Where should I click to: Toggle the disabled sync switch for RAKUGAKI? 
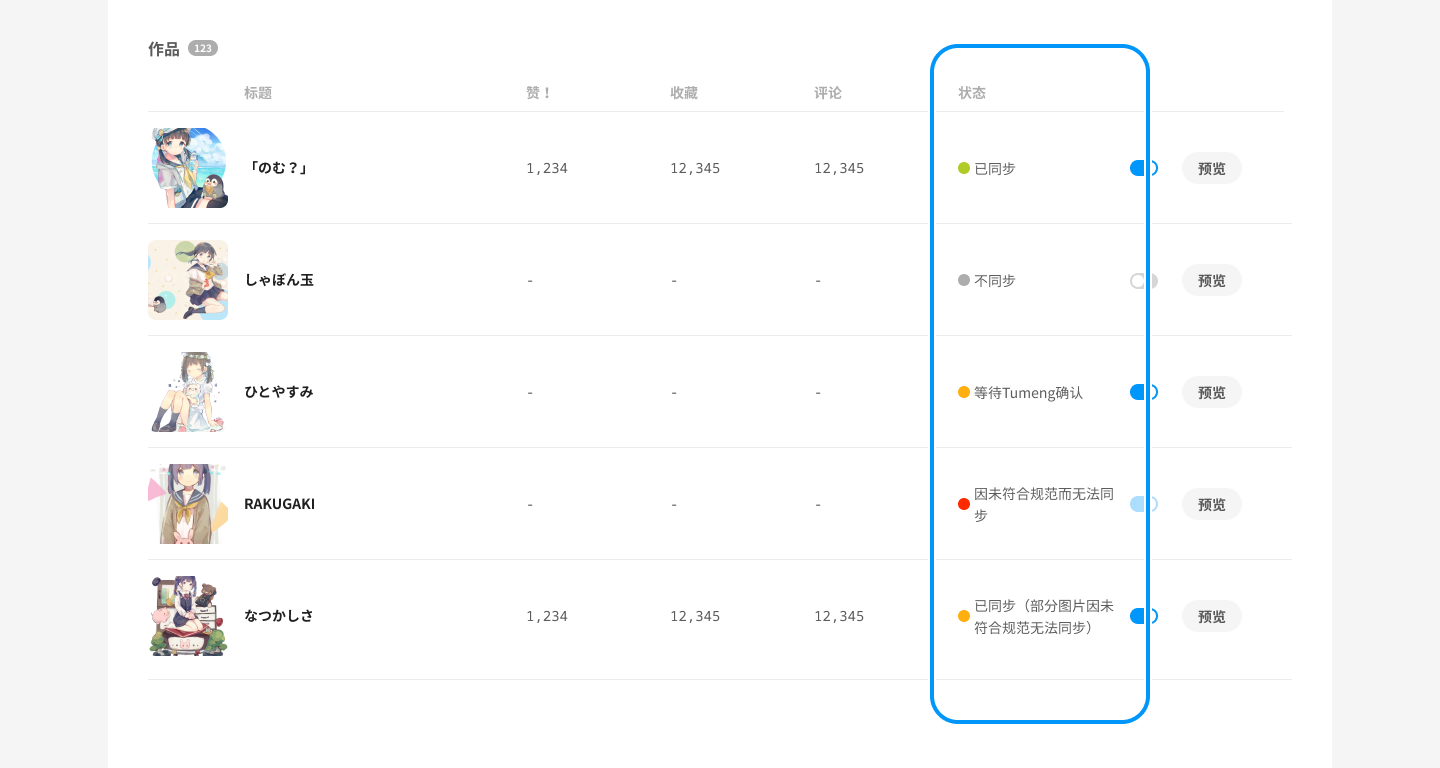point(1143,504)
